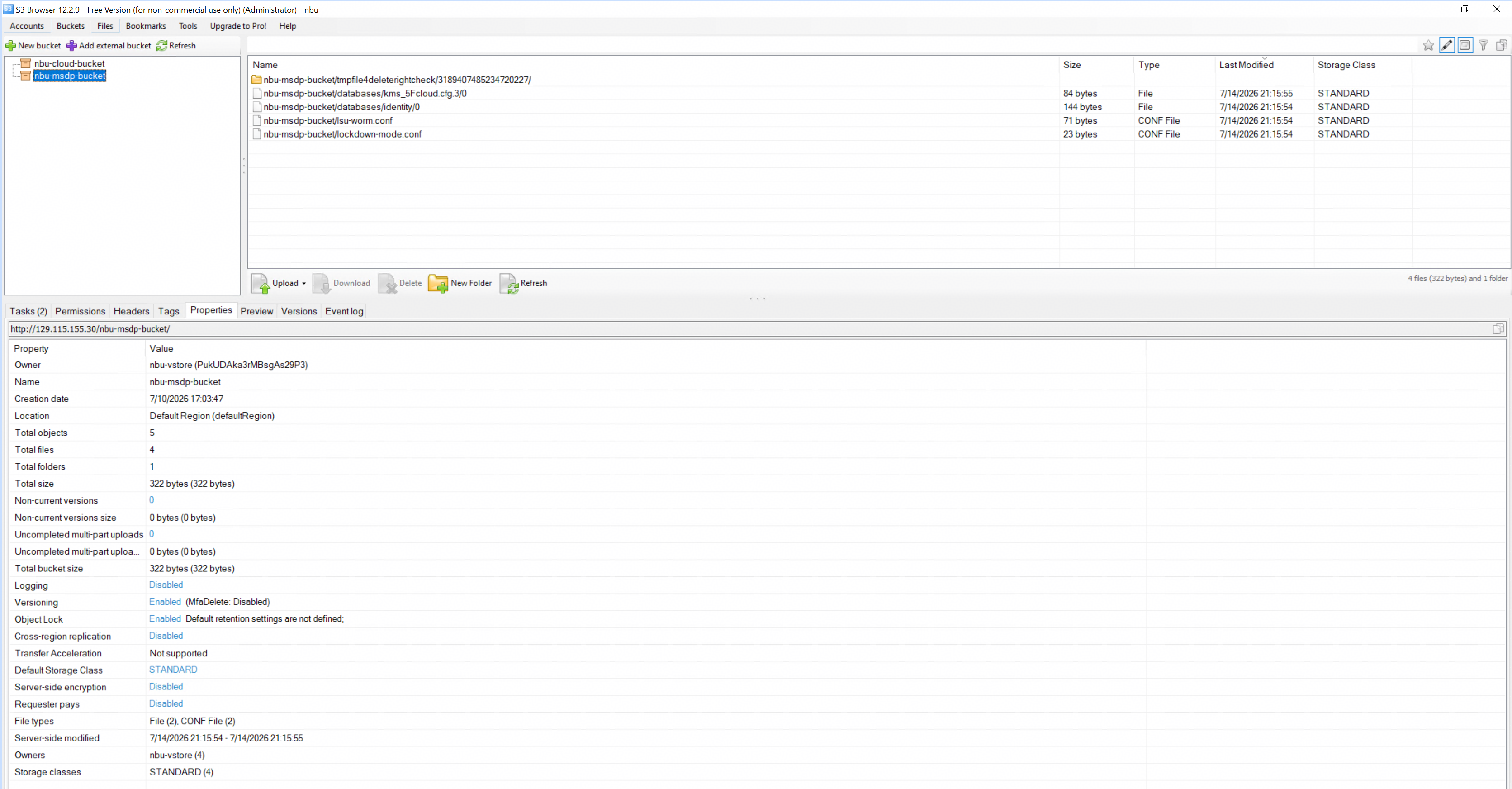Create a bucket with the New bucket button

pos(33,46)
